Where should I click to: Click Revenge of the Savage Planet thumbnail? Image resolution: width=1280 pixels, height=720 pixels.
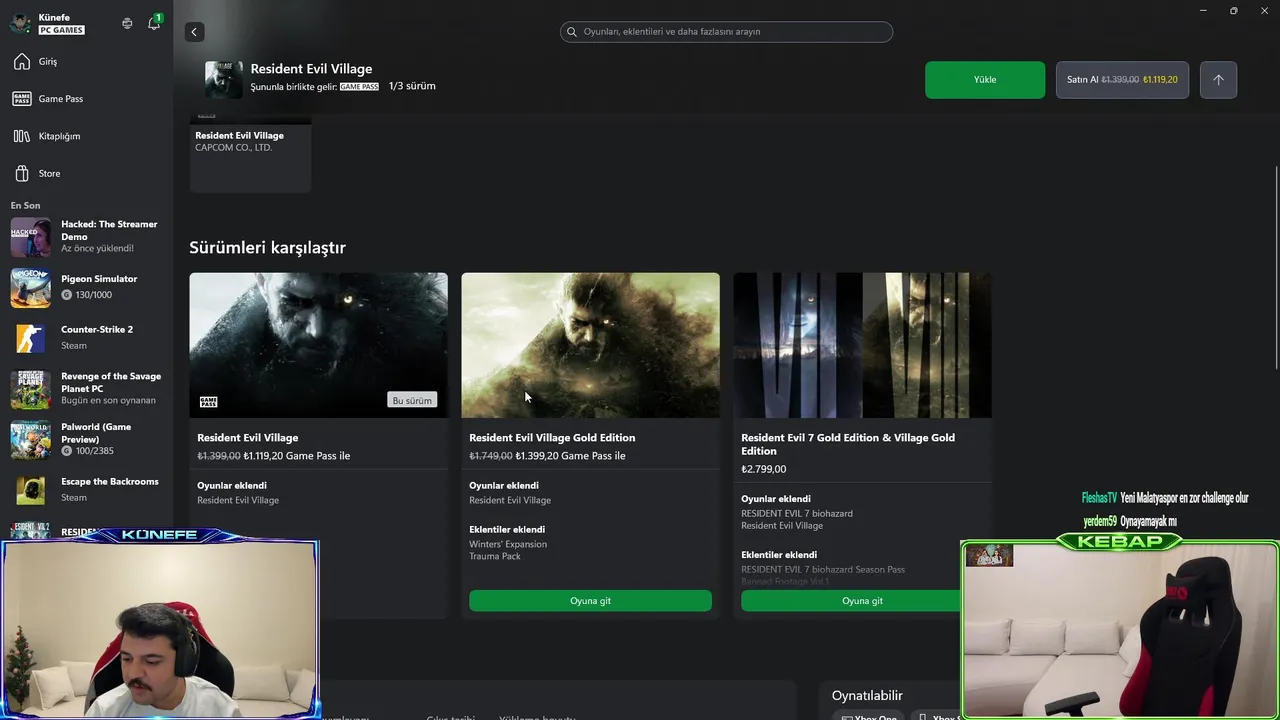(x=30, y=390)
